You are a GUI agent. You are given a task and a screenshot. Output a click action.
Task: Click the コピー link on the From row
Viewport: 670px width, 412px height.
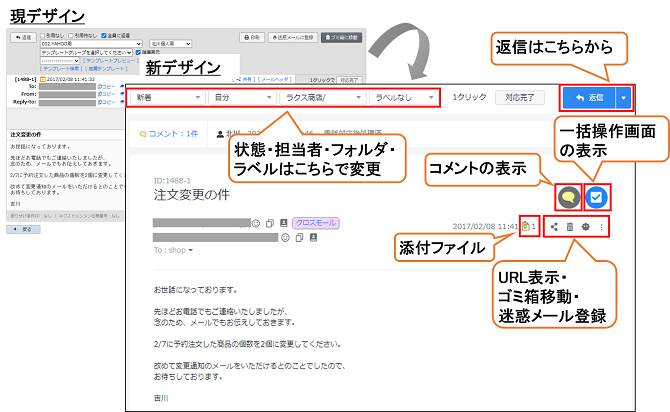tap(106, 94)
